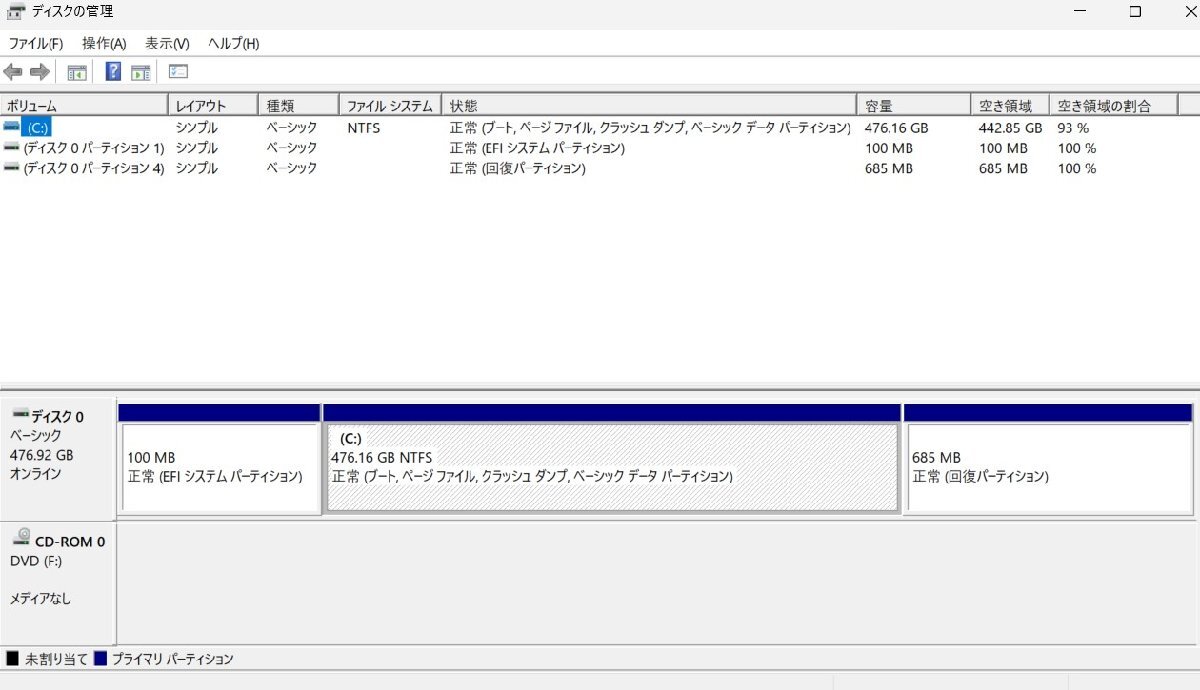Click the drive icon beside パーティション 4 row

[12, 168]
